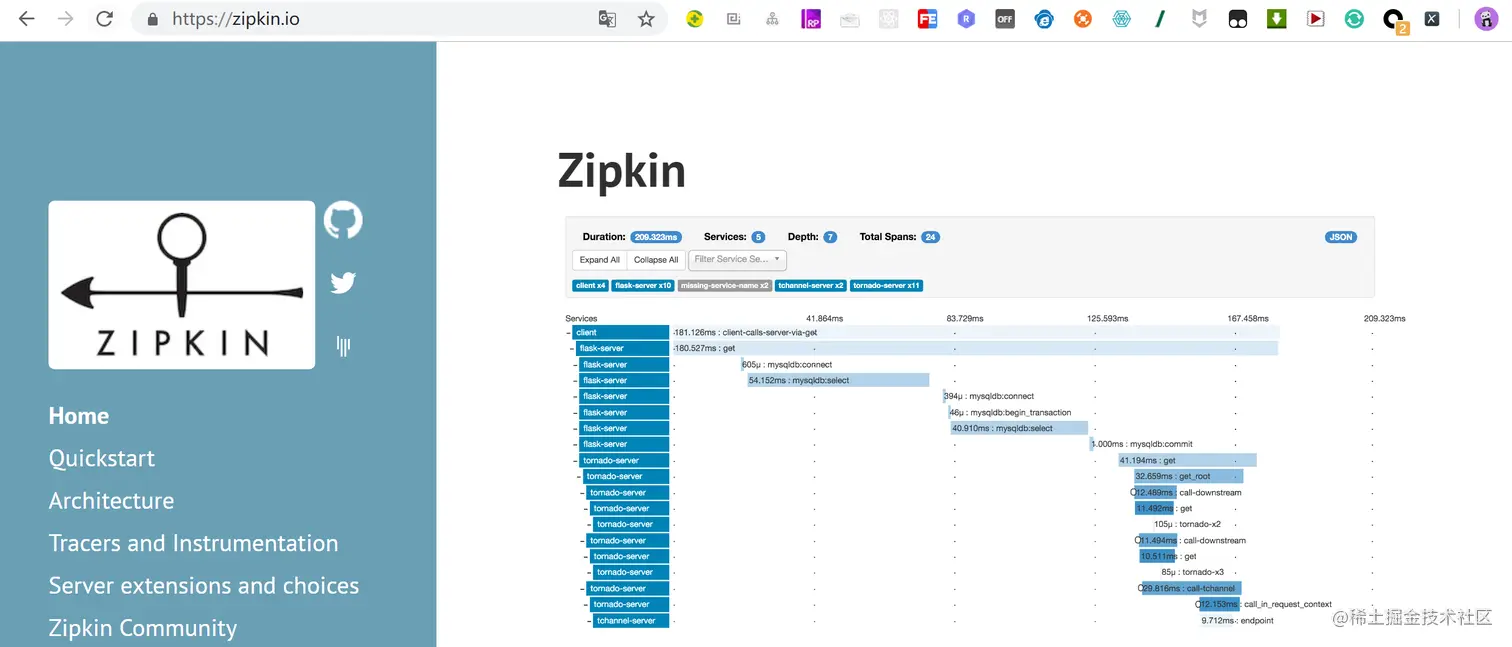
Task: Click the green download arrow extension icon
Action: (x=1277, y=19)
